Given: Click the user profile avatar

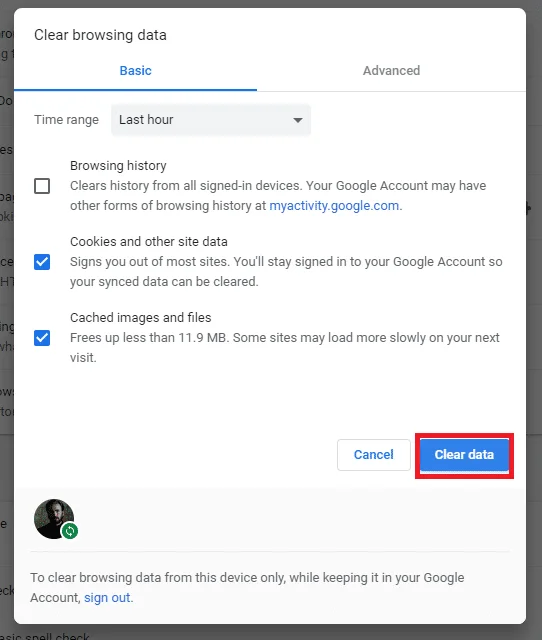Looking at the screenshot, I should coord(54,519).
